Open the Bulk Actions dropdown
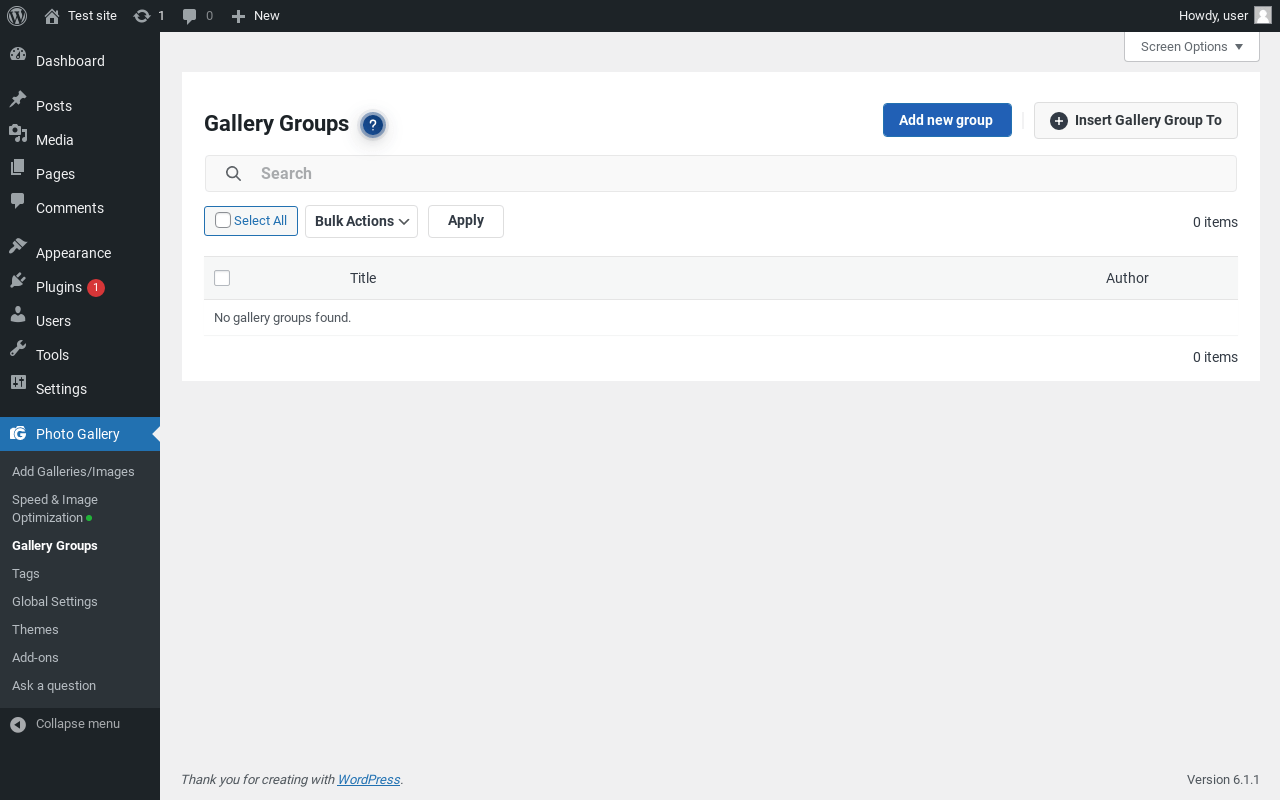1280x800 pixels. [361, 221]
